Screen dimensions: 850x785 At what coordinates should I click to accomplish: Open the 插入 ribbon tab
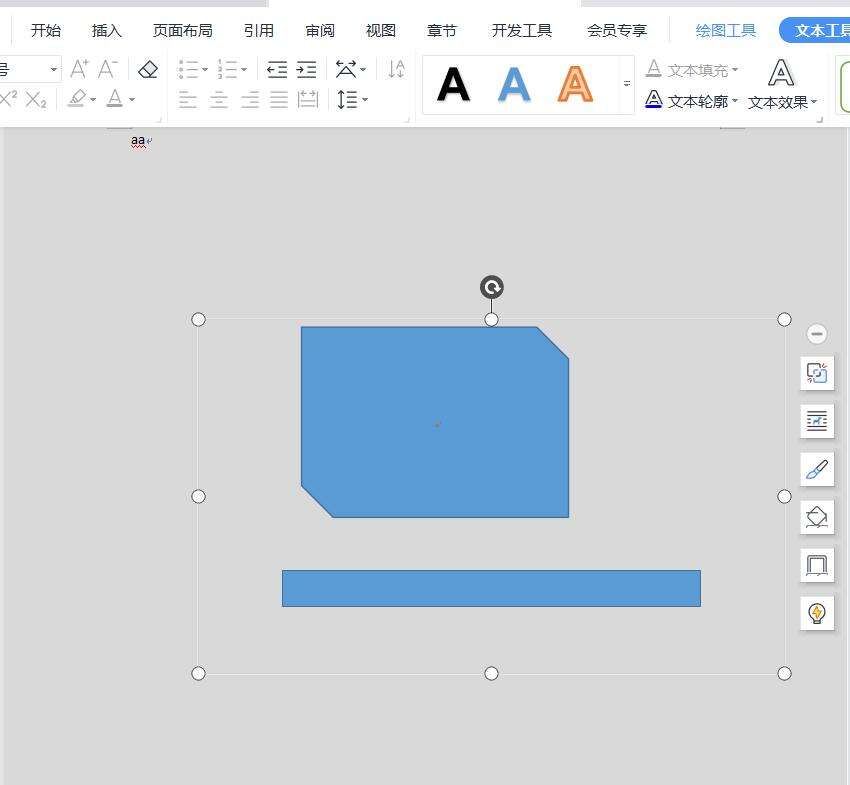pos(106,30)
